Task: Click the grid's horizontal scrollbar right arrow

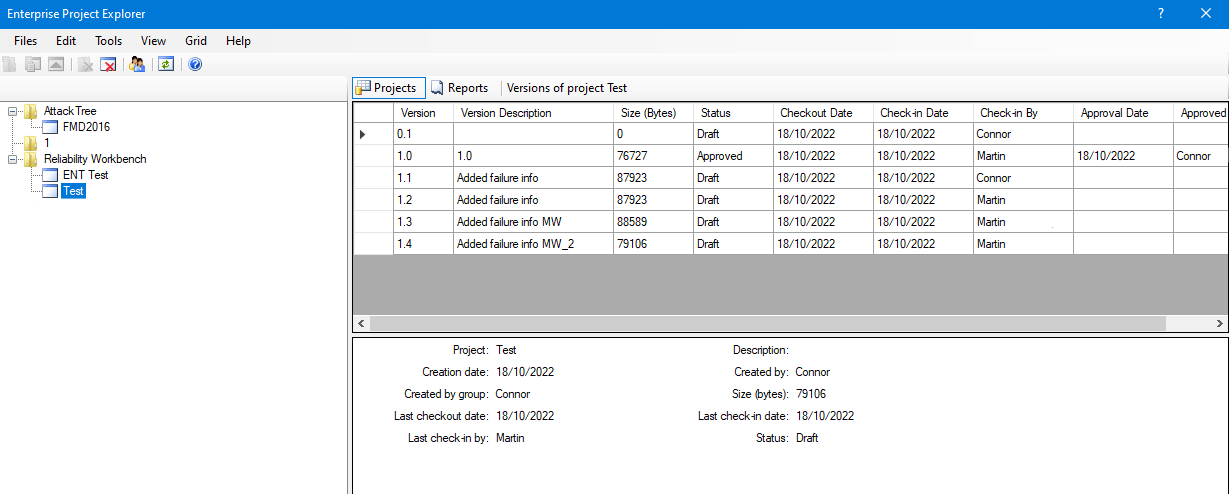Action: [1219, 324]
